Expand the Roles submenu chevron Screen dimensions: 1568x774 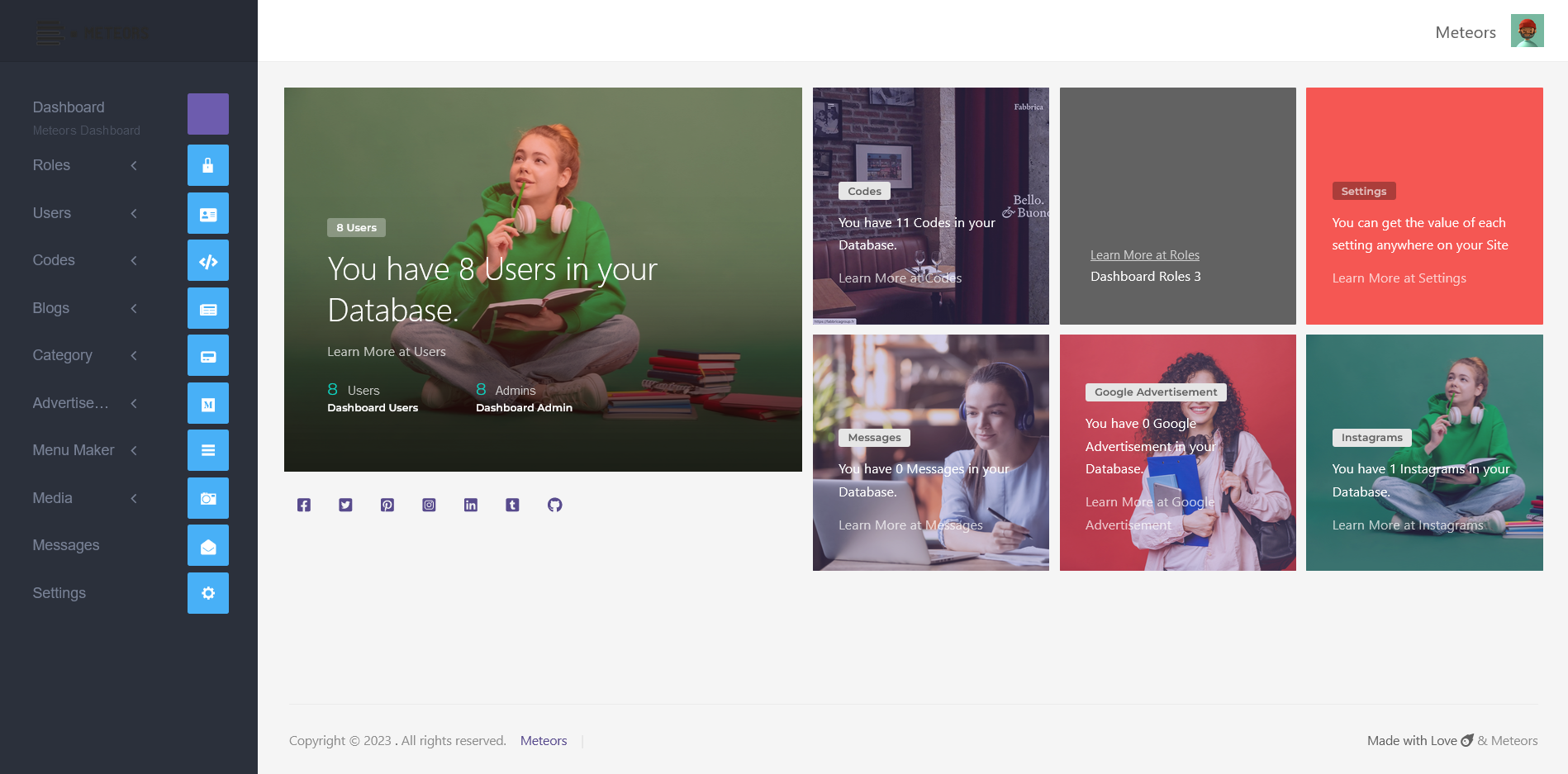[x=134, y=165]
